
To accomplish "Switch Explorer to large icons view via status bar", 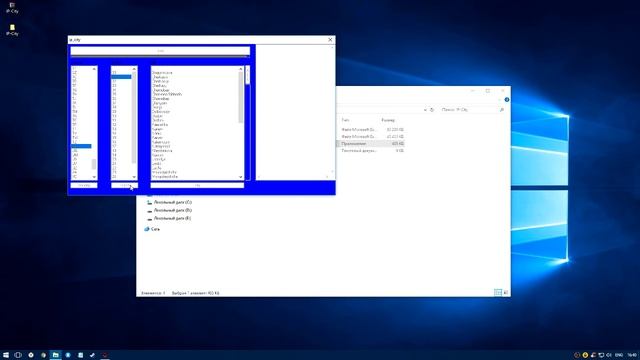I will 506,292.
